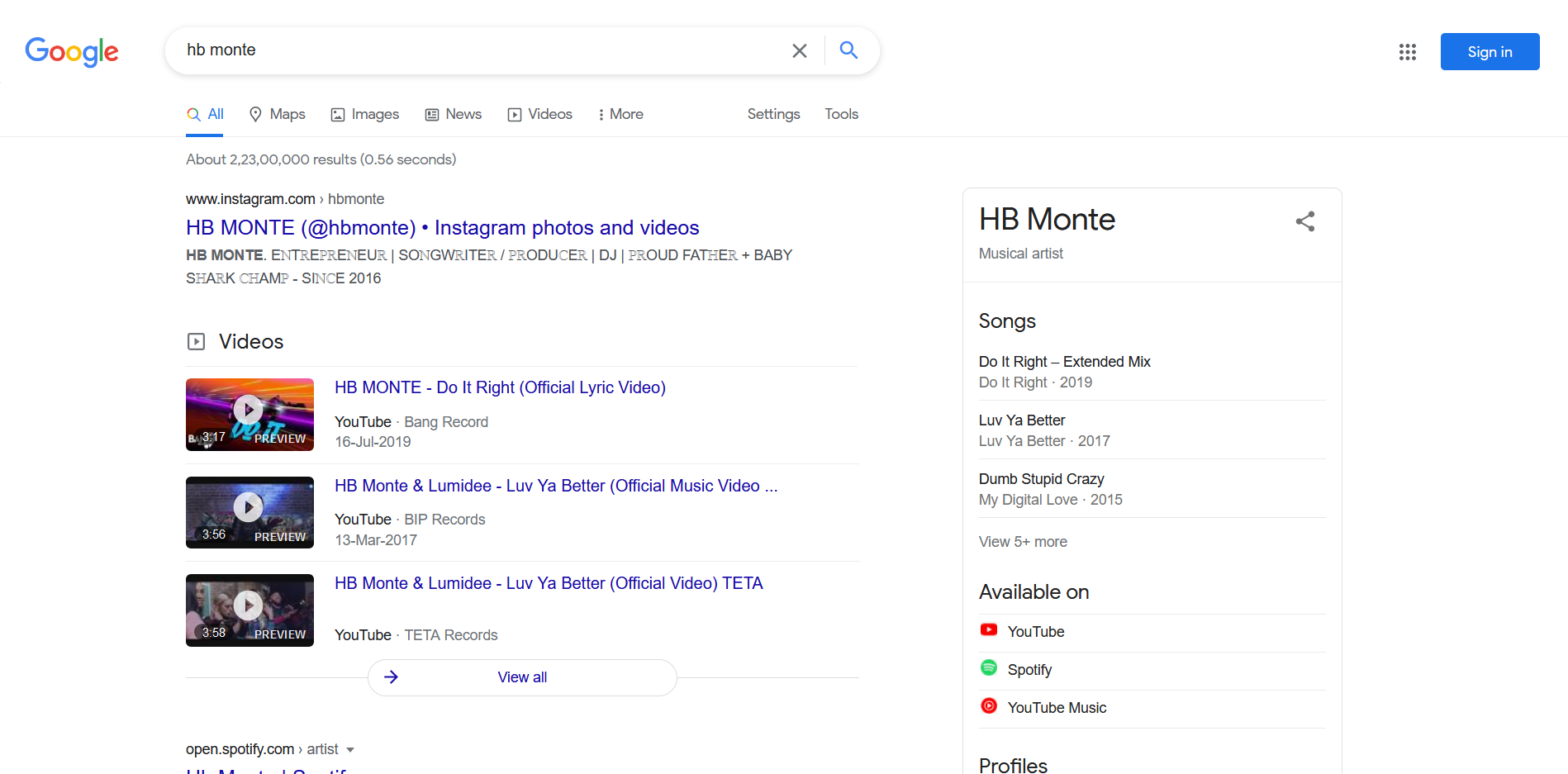The image size is (1568, 774).
Task: Open HB MONTE - Do It Right video link
Action: click(x=500, y=387)
